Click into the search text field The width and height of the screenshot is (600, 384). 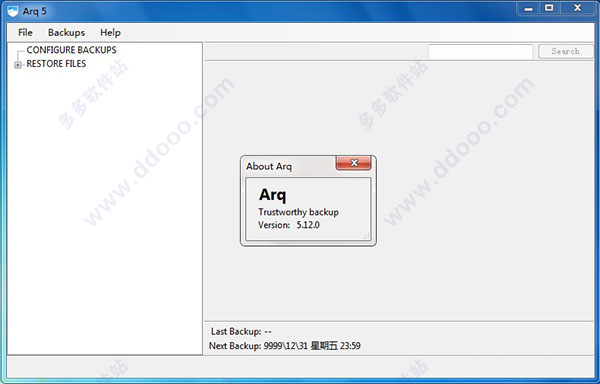(481, 52)
